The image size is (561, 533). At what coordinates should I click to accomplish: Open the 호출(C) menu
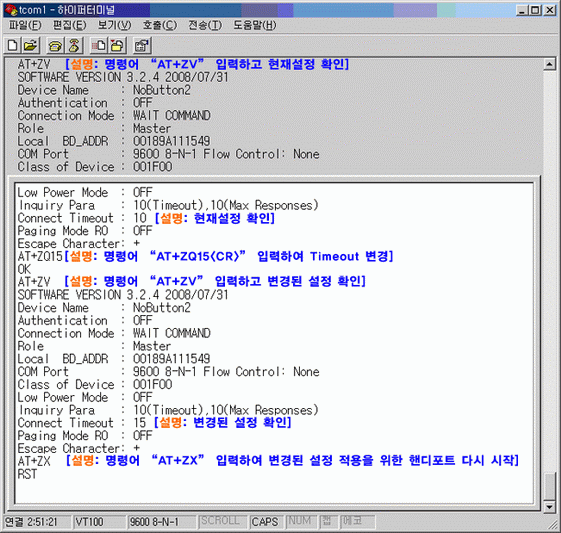[160, 25]
